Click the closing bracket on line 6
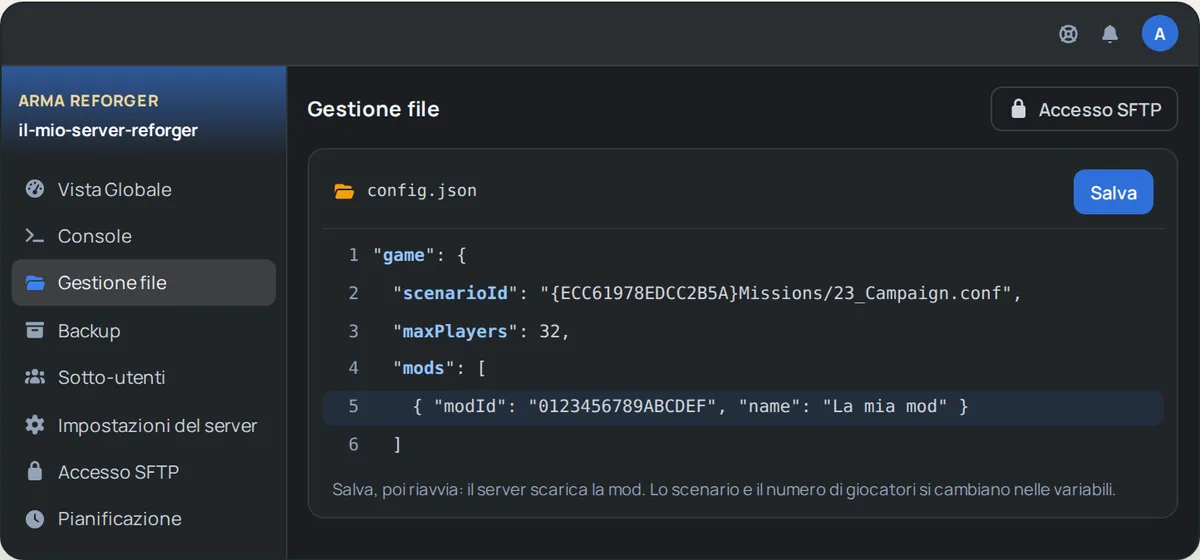1200x560 pixels. tap(397, 445)
